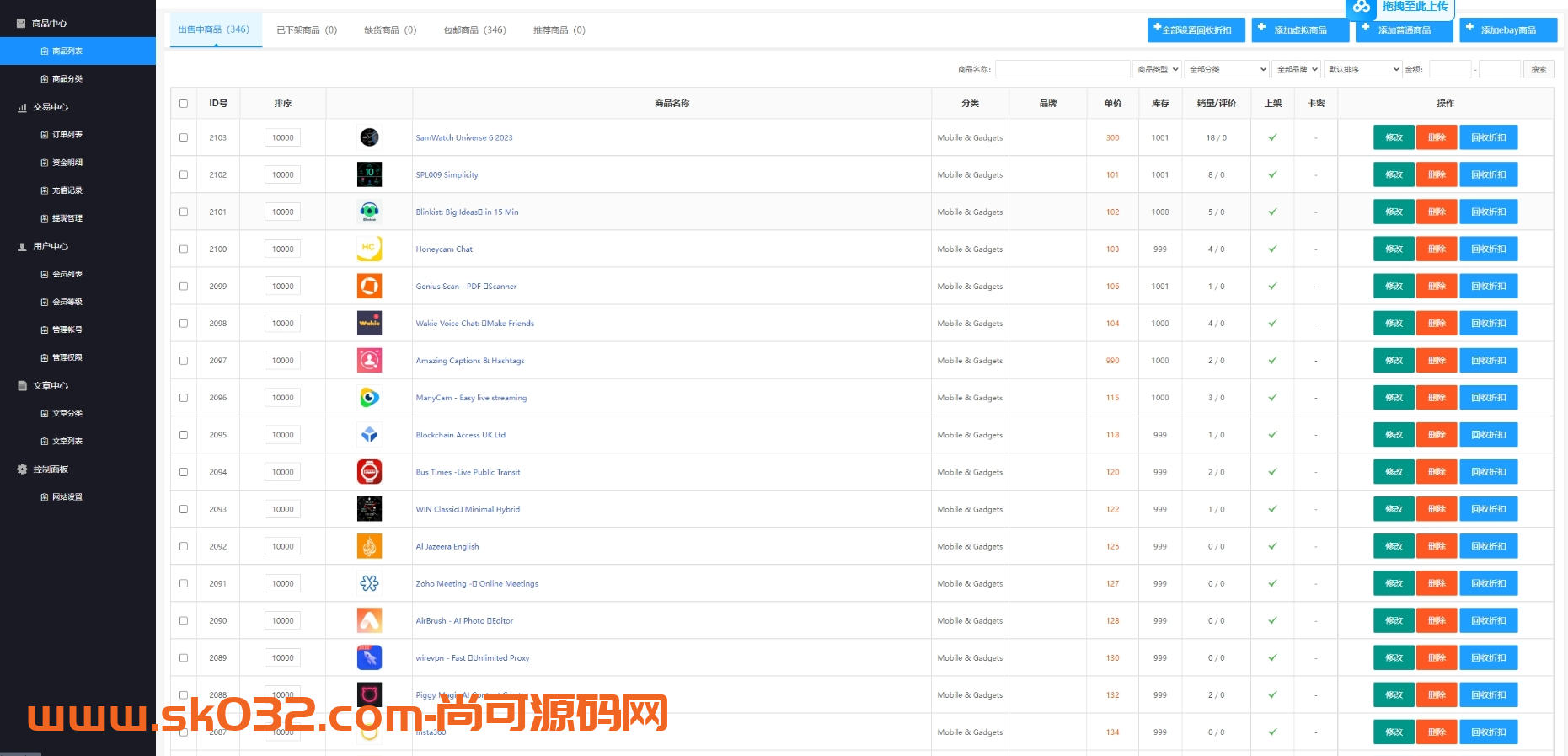This screenshot has width=1568, height=756.
Task: Click the SPL009 Simplicity product thumbnail
Action: [x=369, y=174]
